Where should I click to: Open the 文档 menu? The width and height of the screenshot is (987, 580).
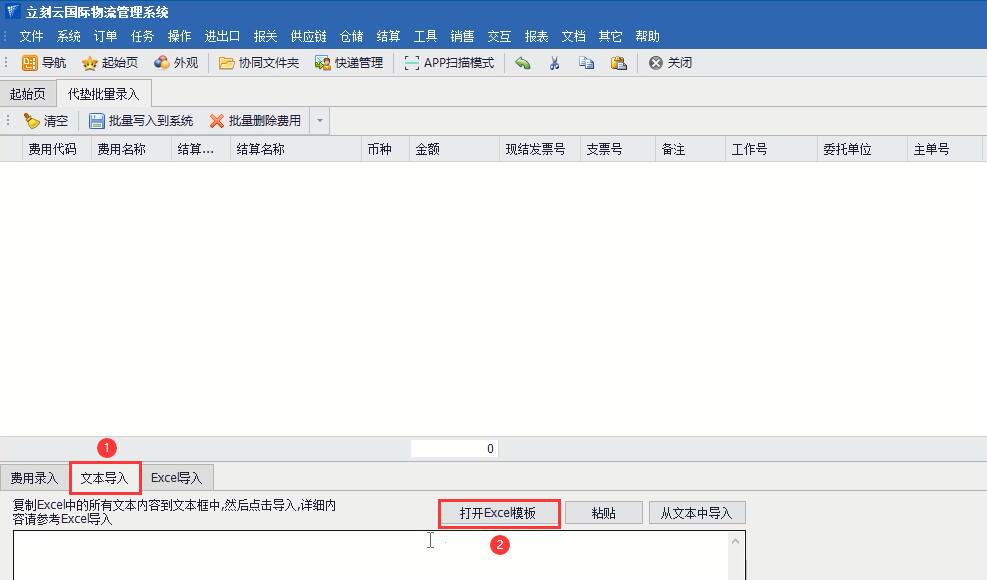point(573,37)
